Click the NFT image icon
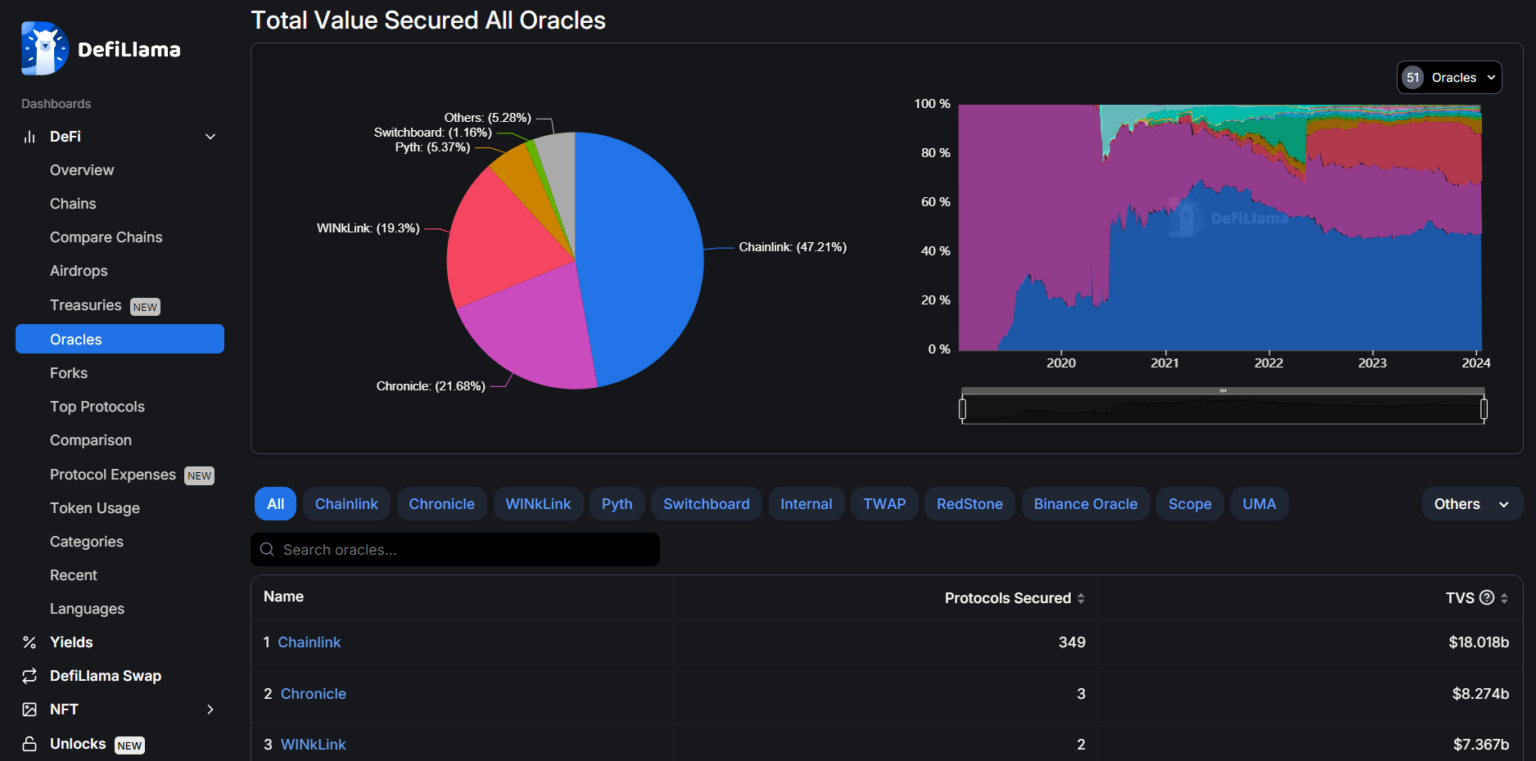The height and width of the screenshot is (761, 1536). (29, 710)
